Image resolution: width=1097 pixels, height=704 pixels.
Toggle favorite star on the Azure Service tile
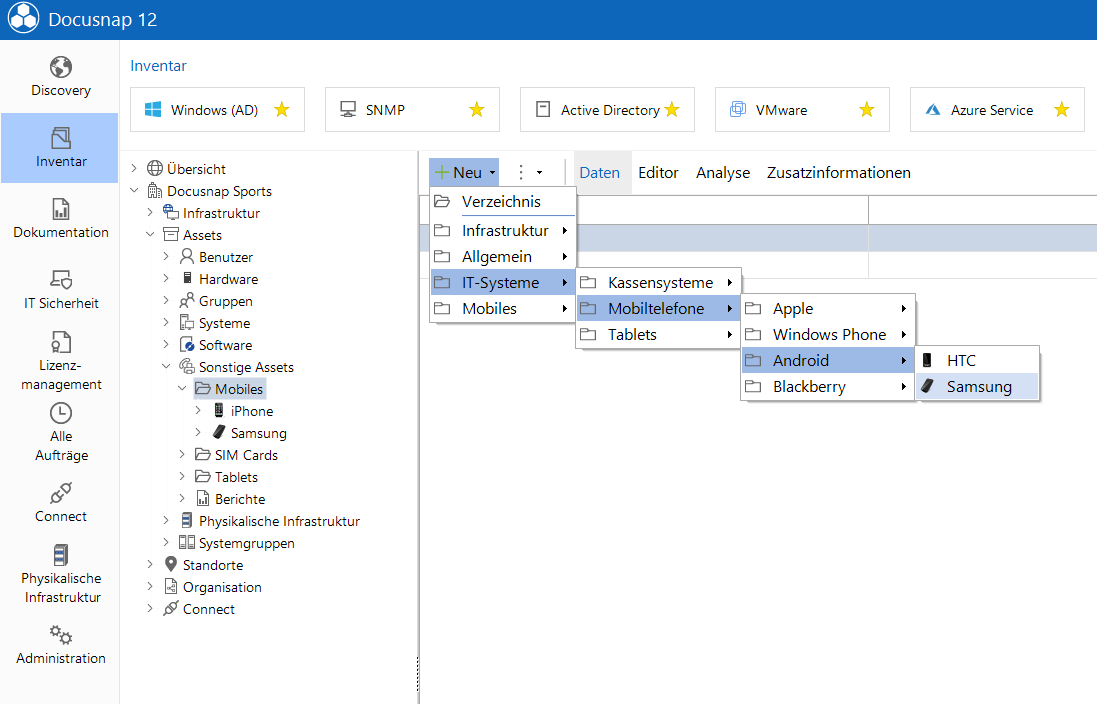coord(1061,109)
